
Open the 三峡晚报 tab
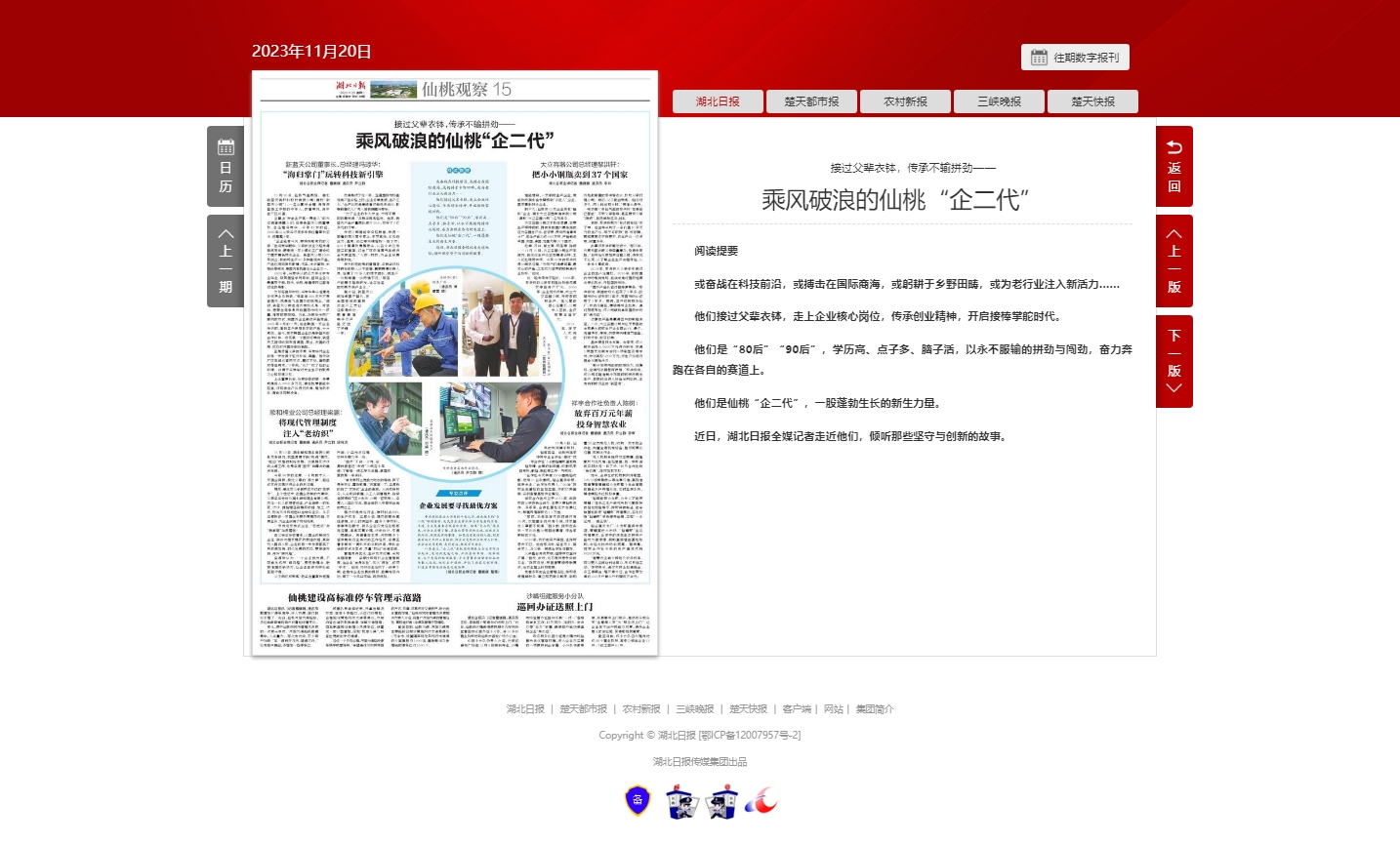[x=999, y=101]
